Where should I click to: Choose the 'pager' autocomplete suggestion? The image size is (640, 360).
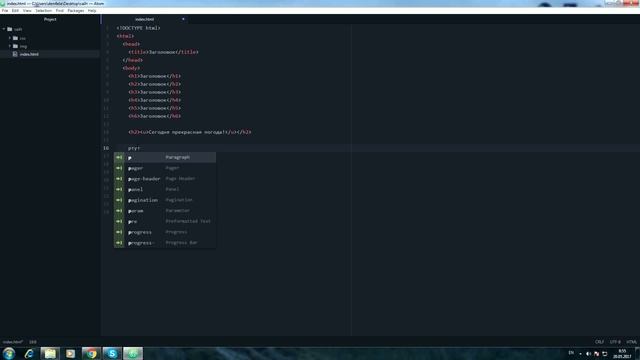pos(165,168)
